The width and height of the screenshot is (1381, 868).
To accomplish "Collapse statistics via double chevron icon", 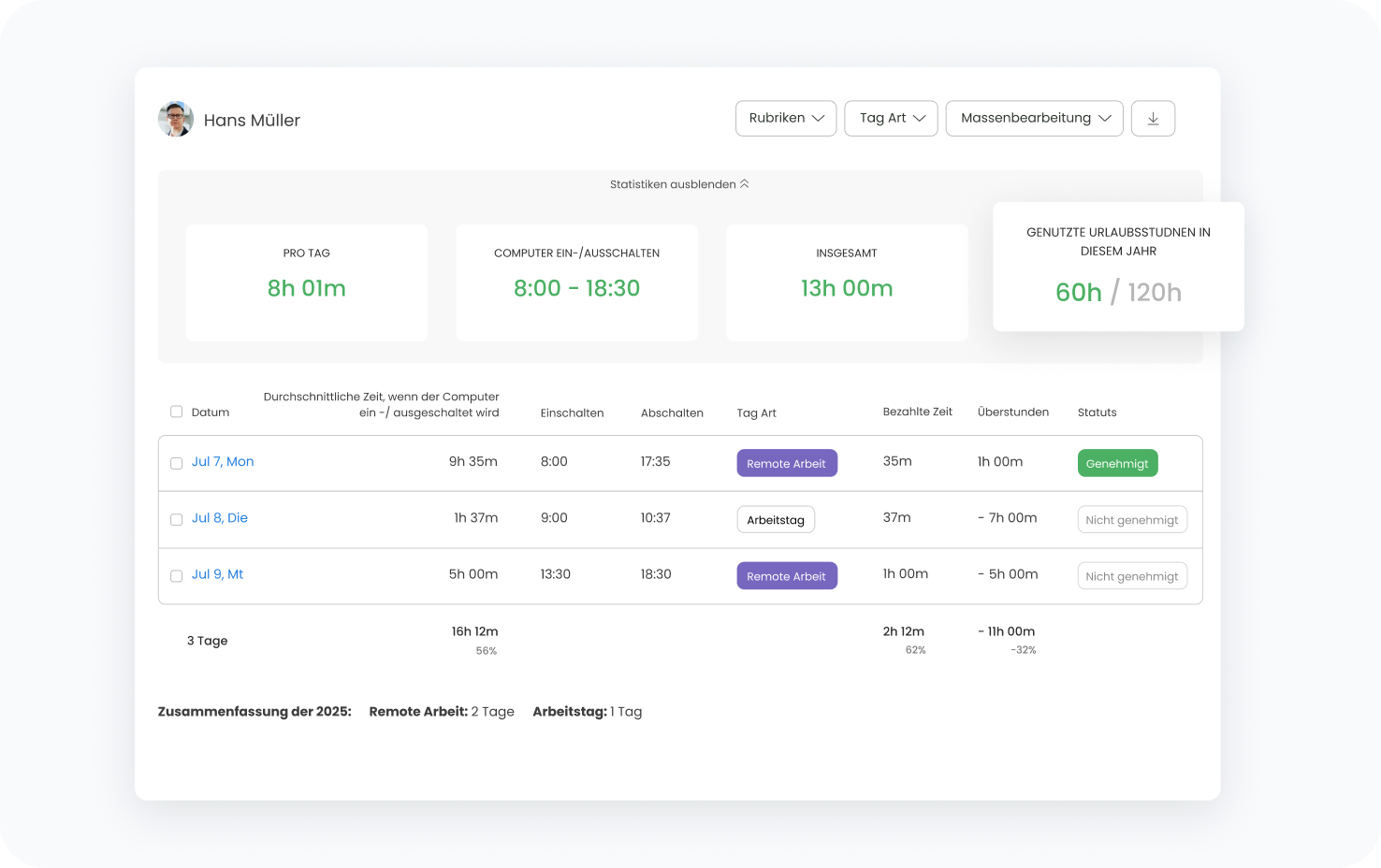I will (x=745, y=184).
